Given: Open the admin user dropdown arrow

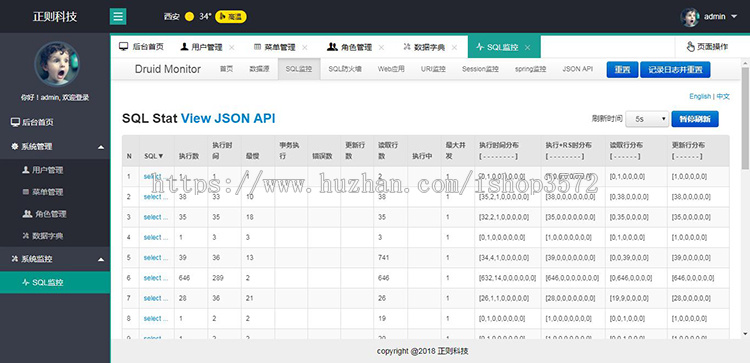Looking at the screenshot, I should tap(734, 17).
